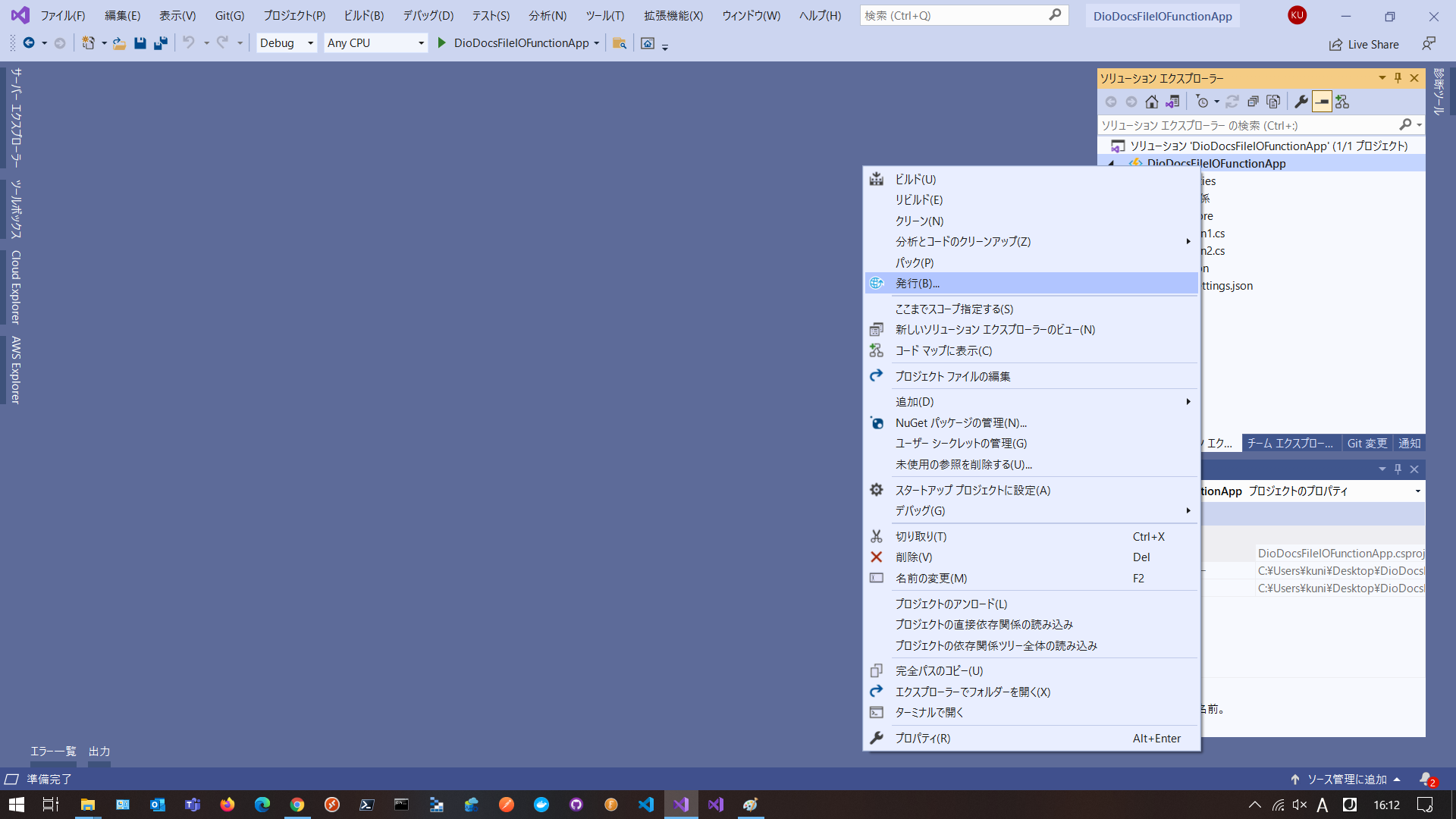The width and height of the screenshot is (1456, 819).
Task: Click the notifications bell in status bar
Action: 1426,779
